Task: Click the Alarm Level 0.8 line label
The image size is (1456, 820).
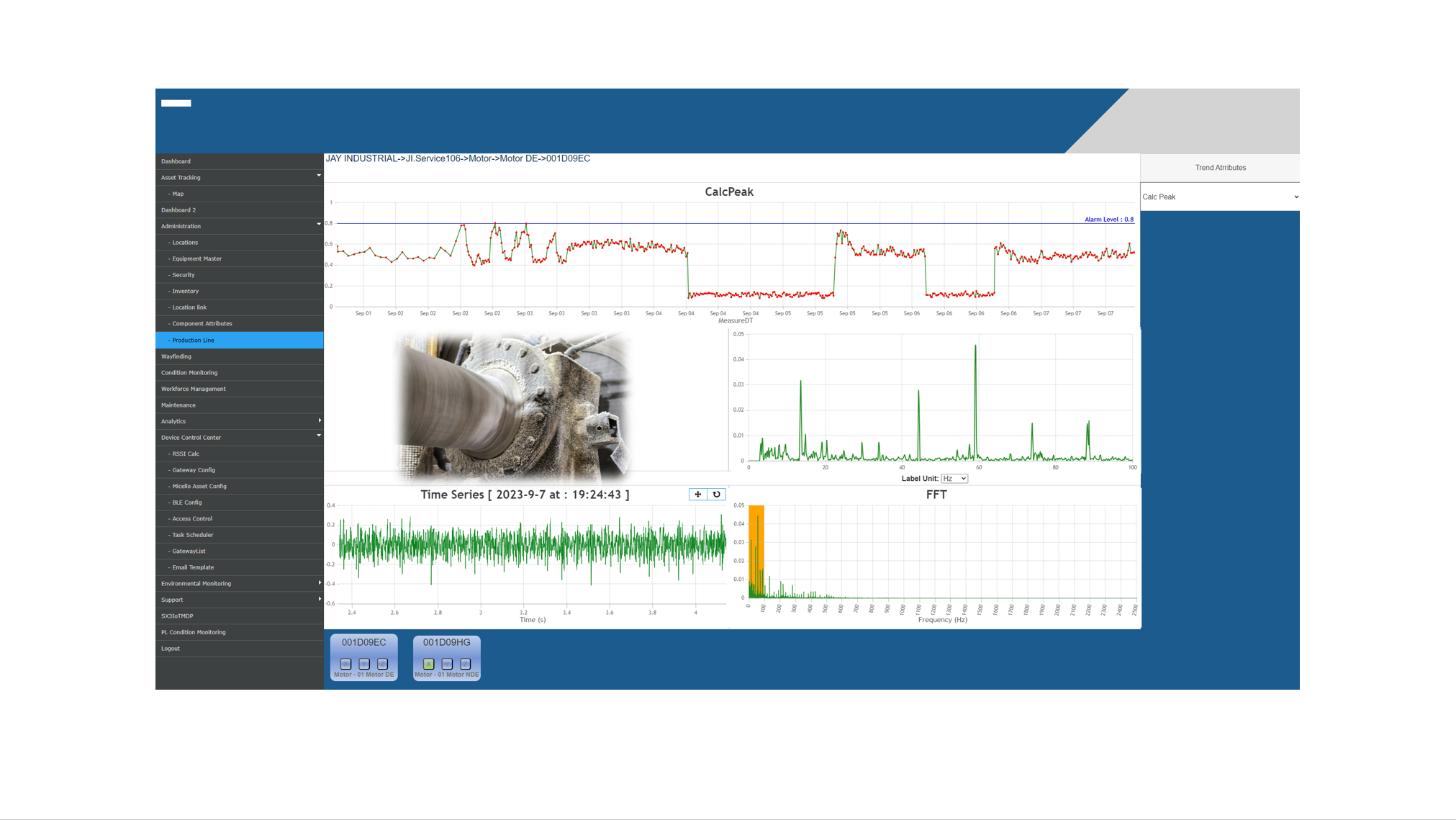Action: pos(1108,220)
